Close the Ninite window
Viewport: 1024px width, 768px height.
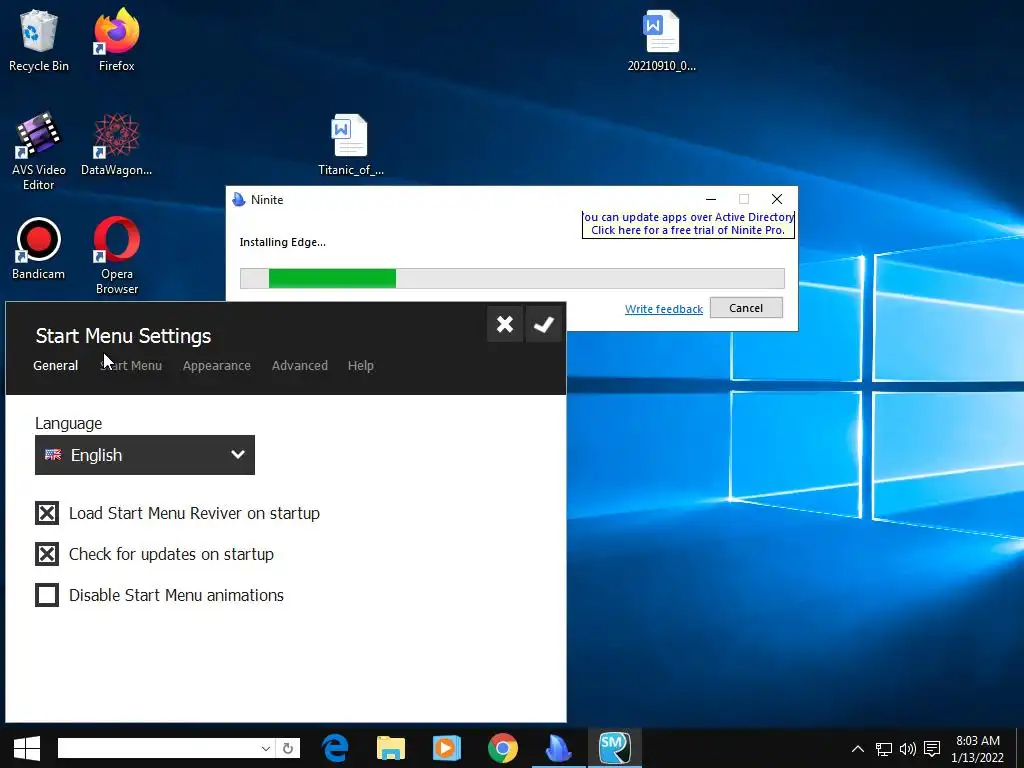point(776,199)
